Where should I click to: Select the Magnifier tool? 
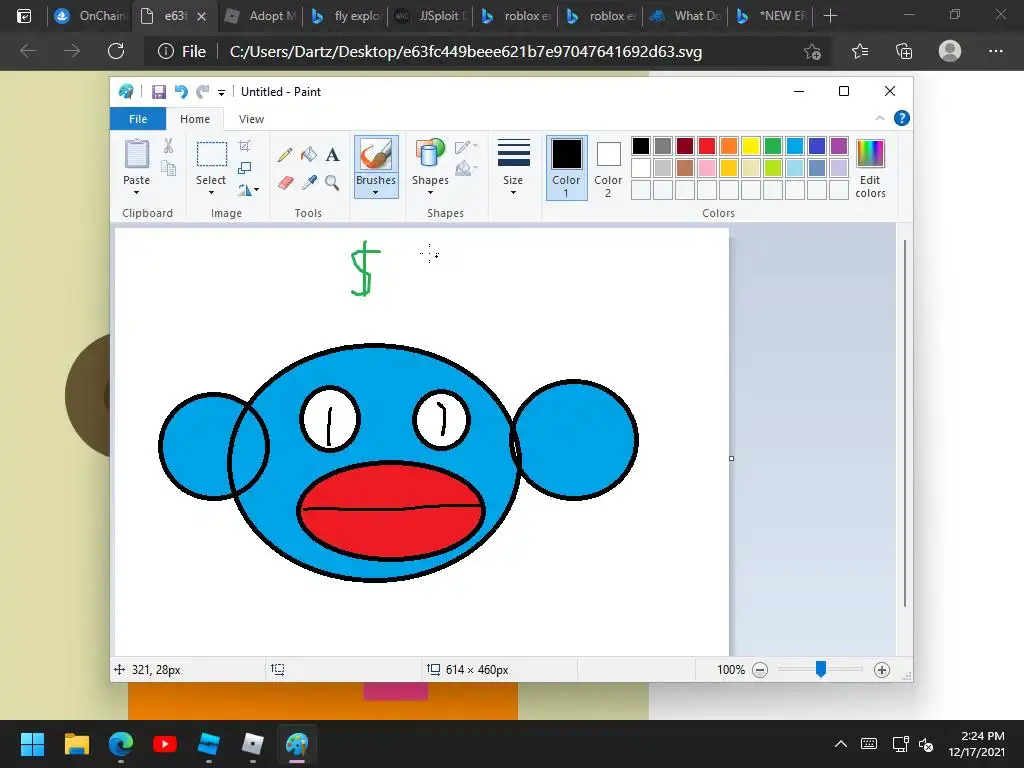pyautogui.click(x=332, y=183)
